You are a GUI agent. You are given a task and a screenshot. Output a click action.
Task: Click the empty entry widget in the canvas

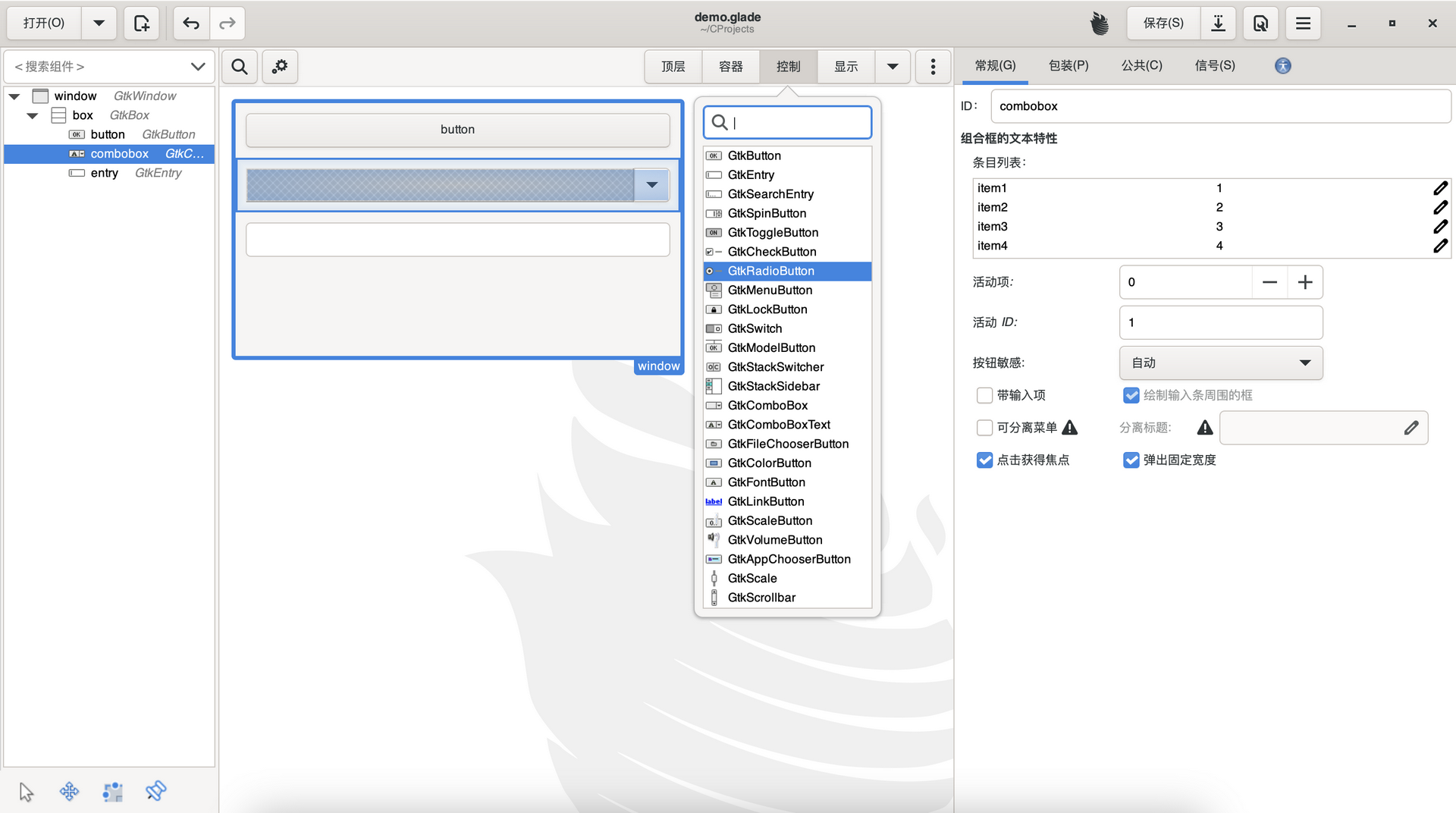point(457,240)
